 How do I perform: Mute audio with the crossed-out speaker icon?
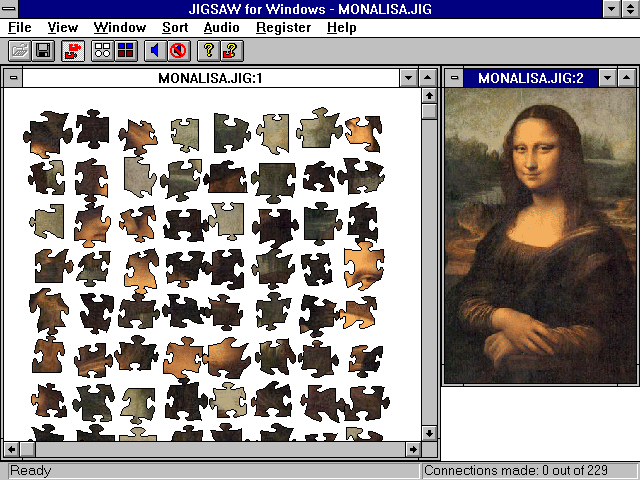[x=178, y=51]
